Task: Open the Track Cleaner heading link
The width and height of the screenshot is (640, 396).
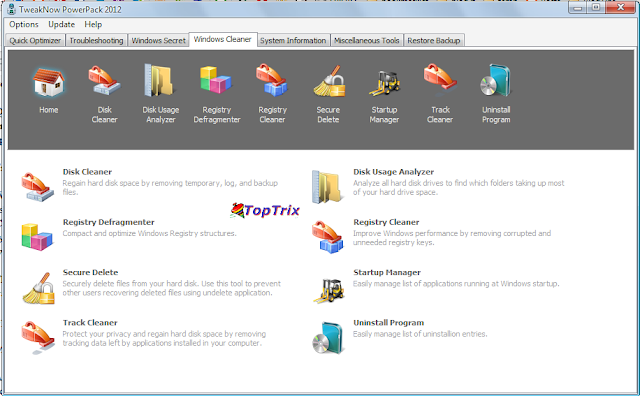Action: tap(90, 323)
